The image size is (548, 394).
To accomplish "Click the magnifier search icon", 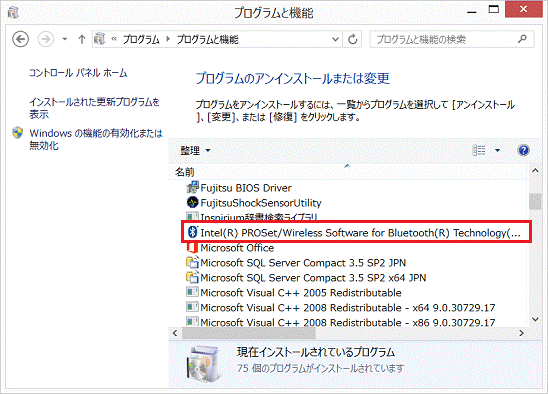I will (522, 39).
